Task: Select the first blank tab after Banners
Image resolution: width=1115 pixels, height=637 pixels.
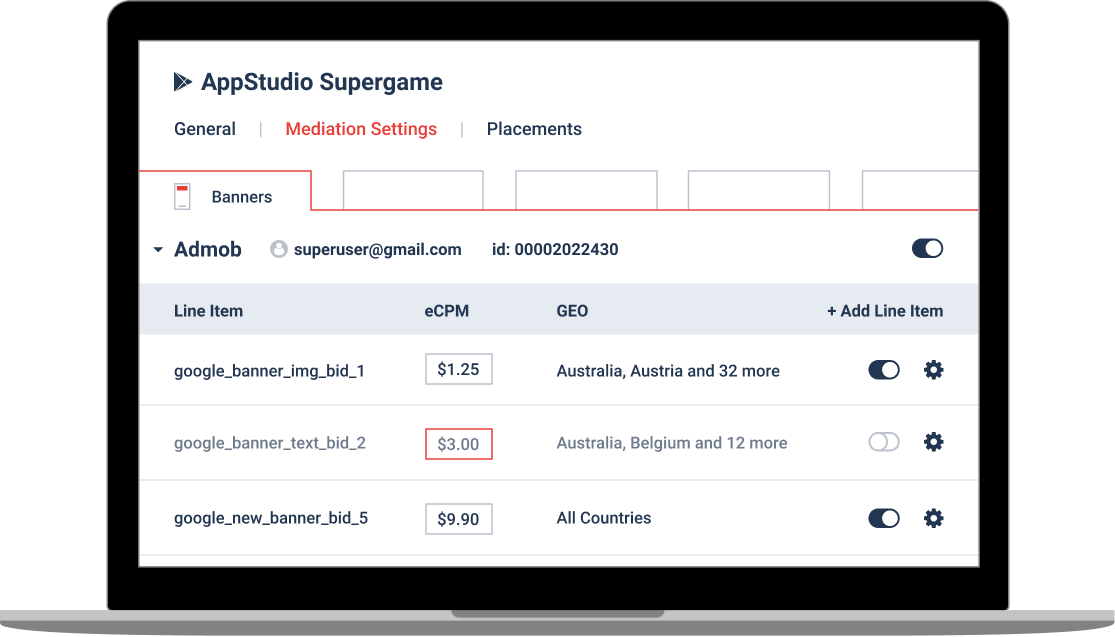Action: pyautogui.click(x=413, y=190)
